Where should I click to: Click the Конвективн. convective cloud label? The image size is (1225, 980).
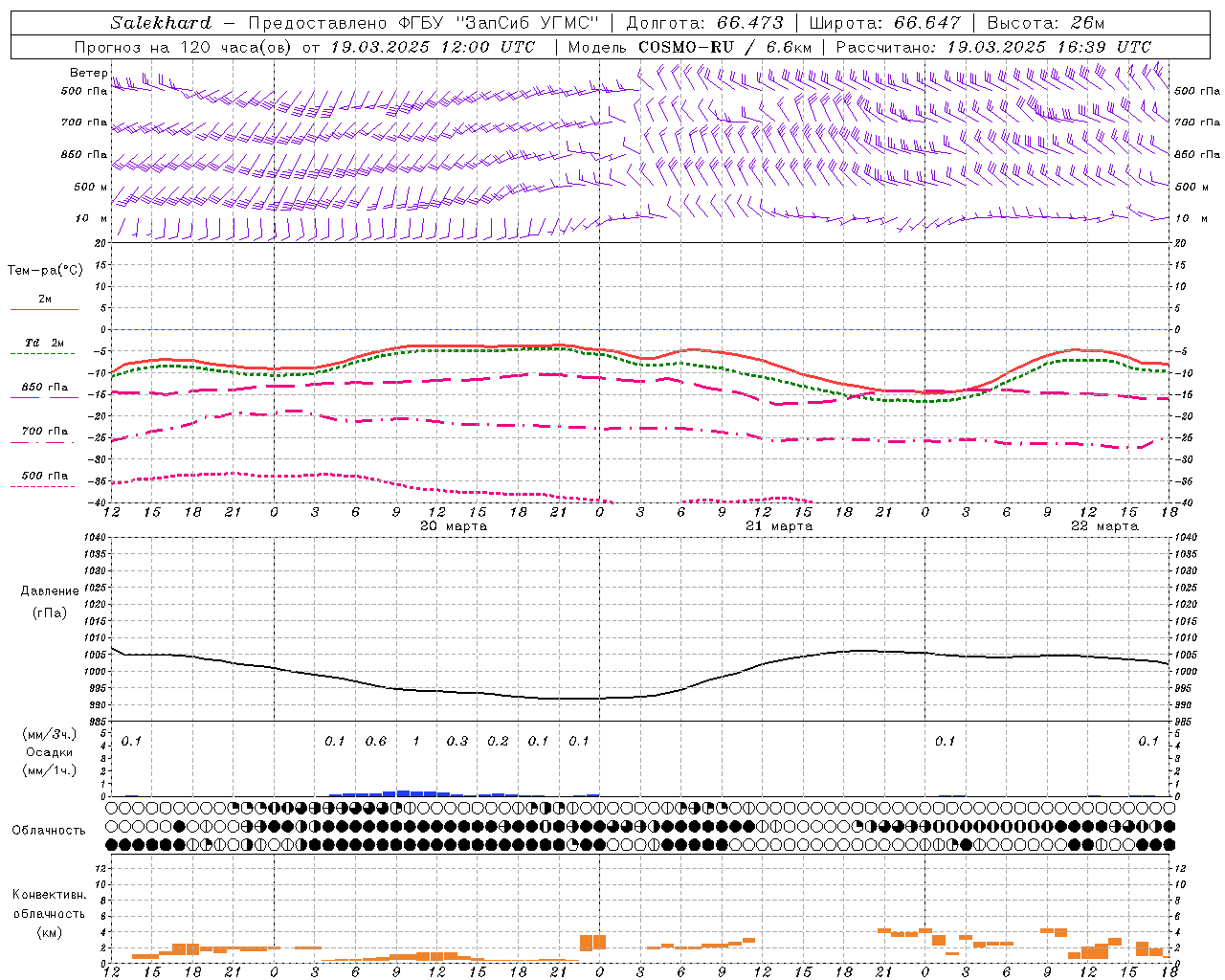[49, 896]
